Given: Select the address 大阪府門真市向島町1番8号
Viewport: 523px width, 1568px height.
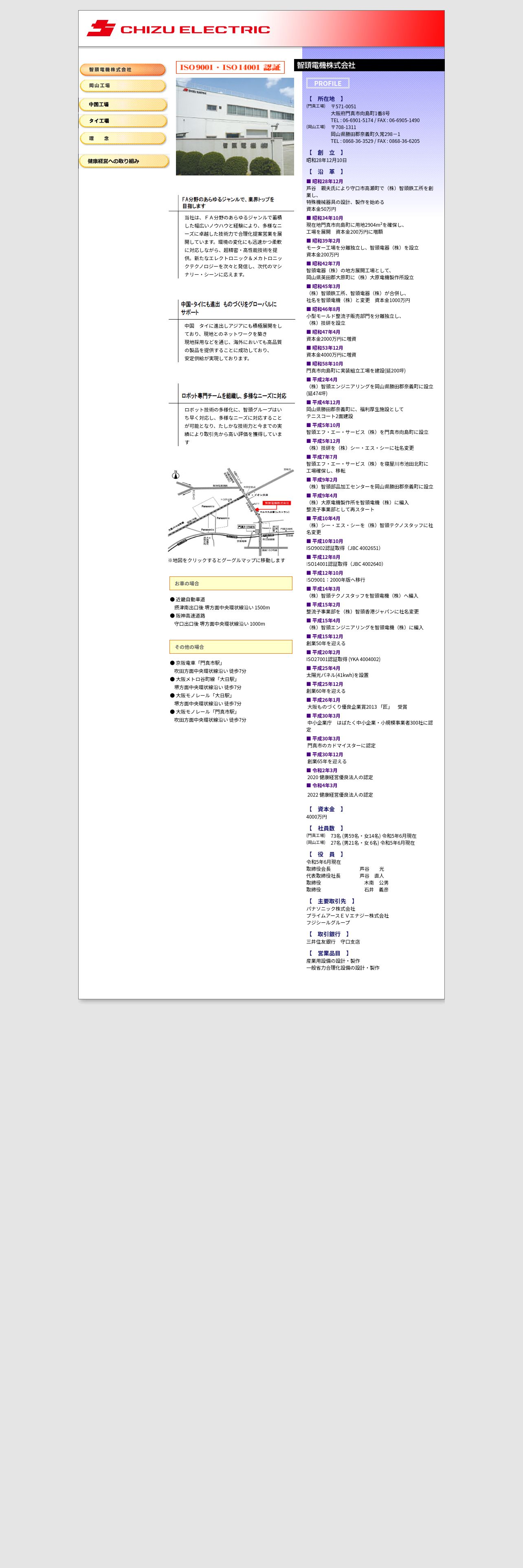Looking at the screenshot, I should pos(360,113).
